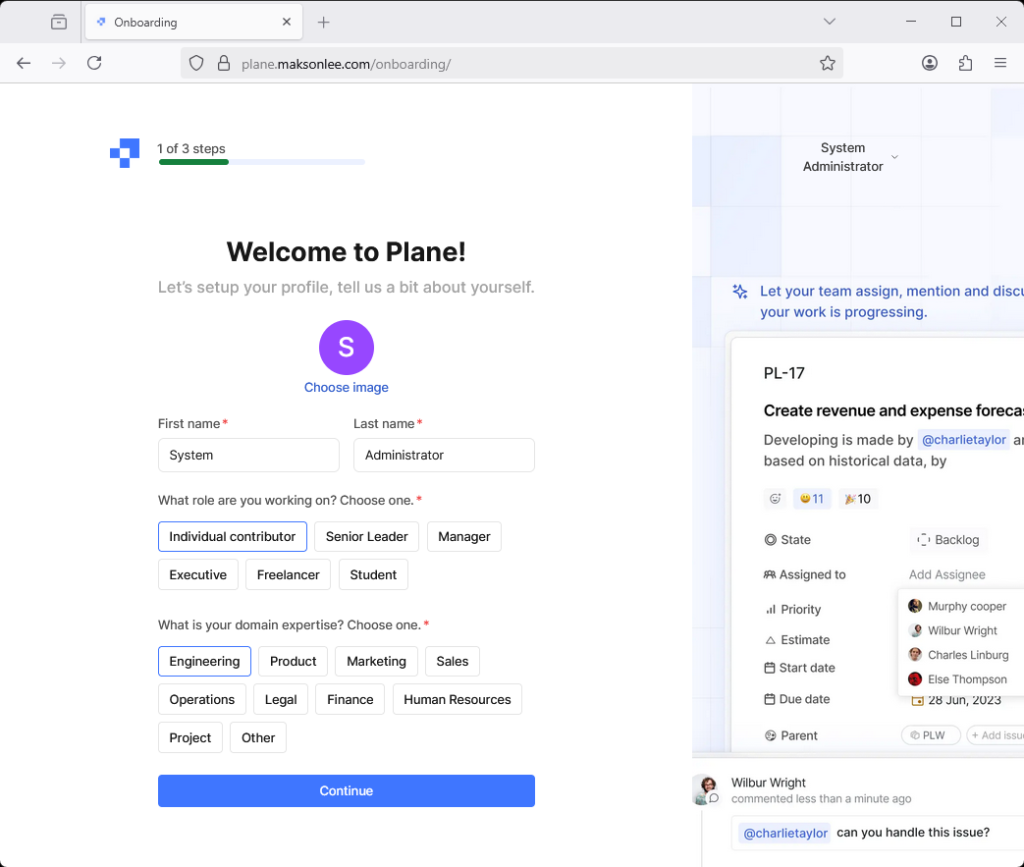1024x867 pixels.
Task: Click the Choose image link
Action: 346,388
